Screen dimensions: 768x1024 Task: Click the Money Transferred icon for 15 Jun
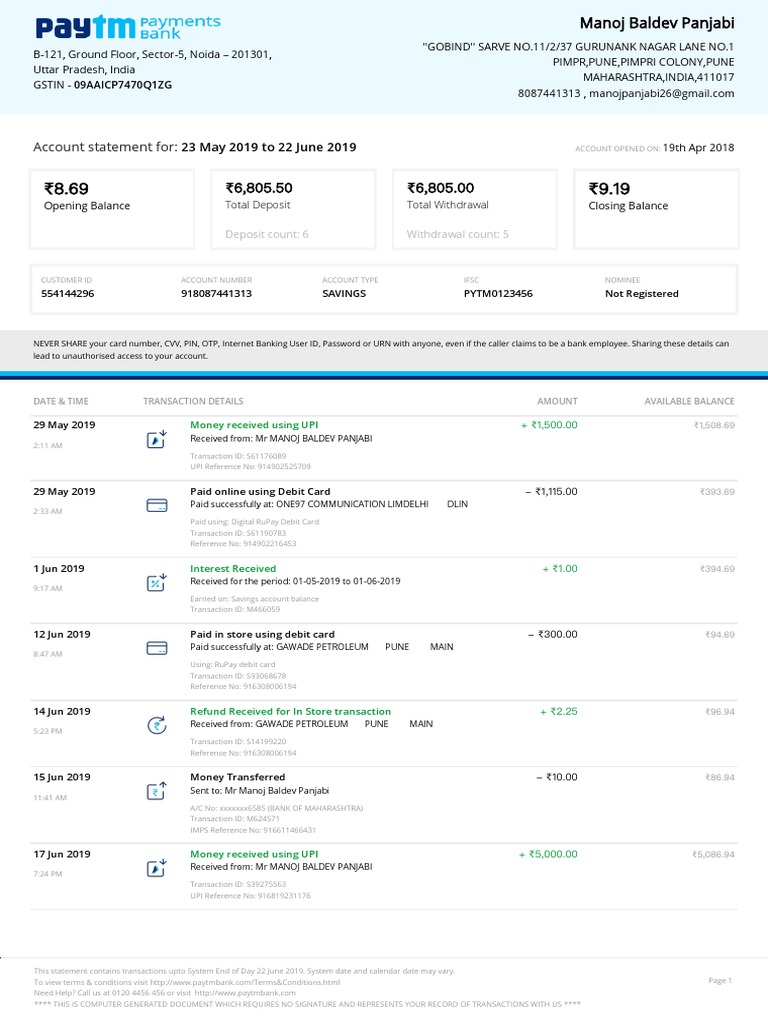(156, 792)
